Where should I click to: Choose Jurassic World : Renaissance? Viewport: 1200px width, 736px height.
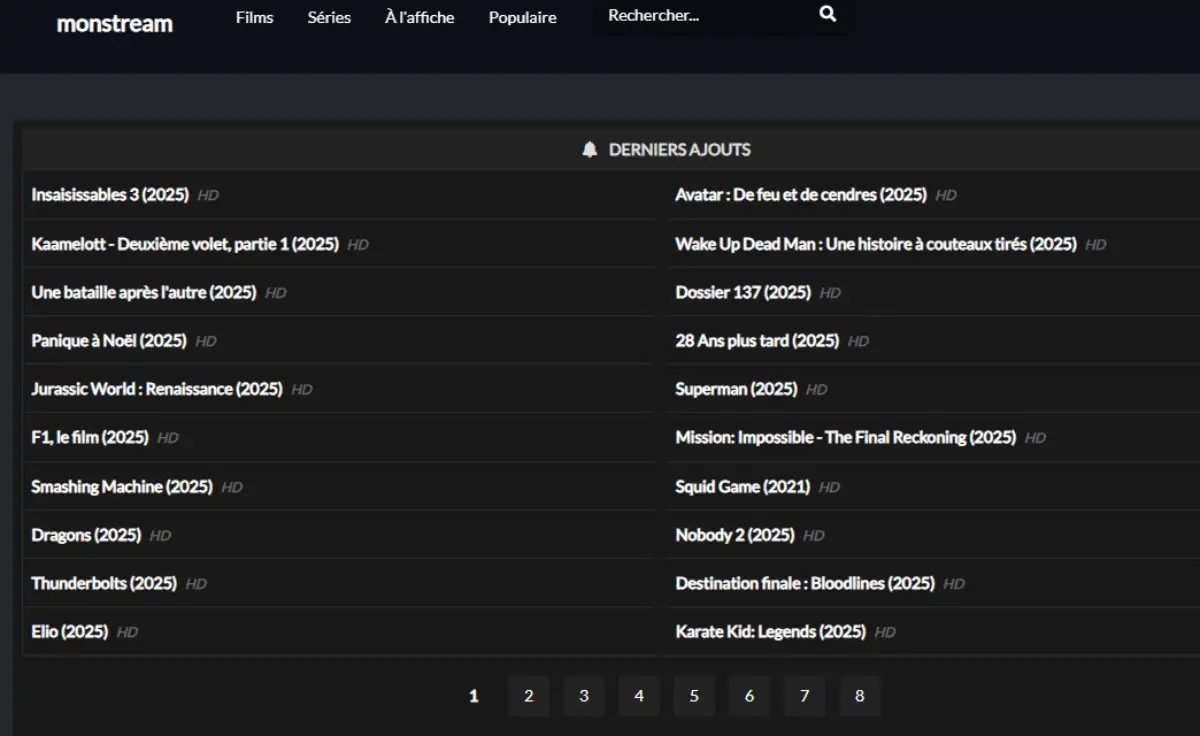coord(157,389)
